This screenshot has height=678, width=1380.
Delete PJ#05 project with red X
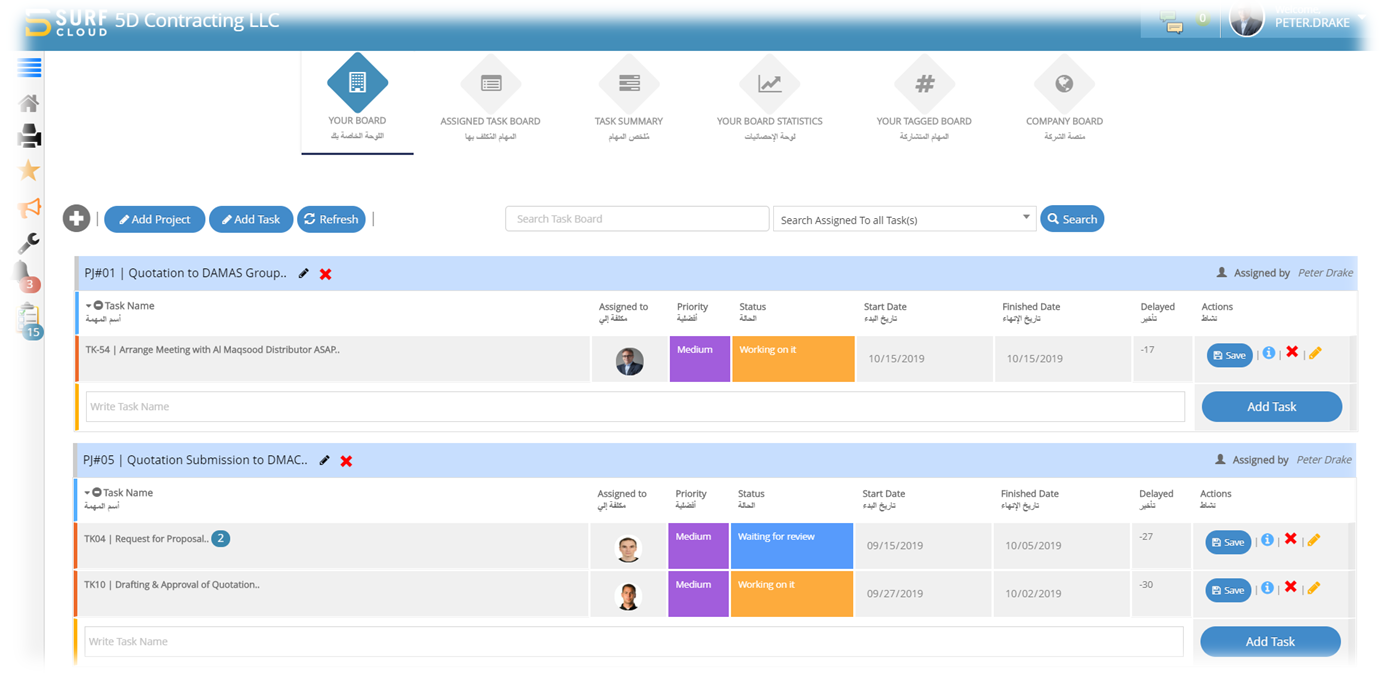coord(346,461)
